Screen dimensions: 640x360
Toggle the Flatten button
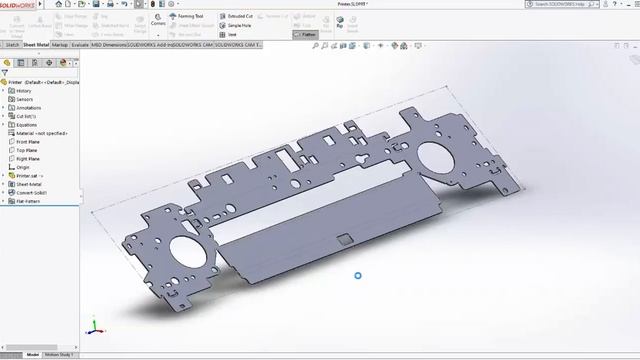point(305,35)
